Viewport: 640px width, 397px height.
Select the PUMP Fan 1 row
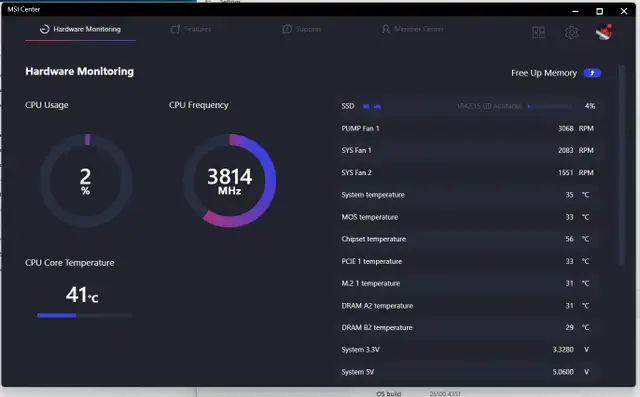(x=468, y=128)
